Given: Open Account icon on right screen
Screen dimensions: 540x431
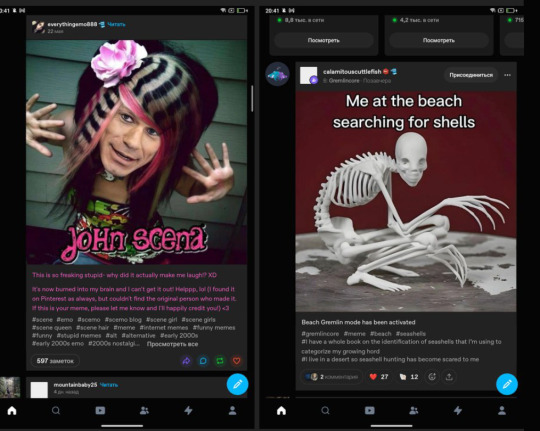Looking at the screenshot, I should 502,410.
